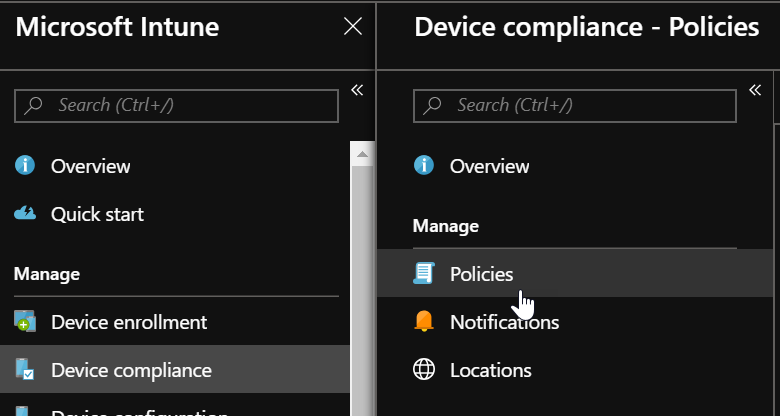Click the magnifier icon in Device compliance search

point(434,105)
